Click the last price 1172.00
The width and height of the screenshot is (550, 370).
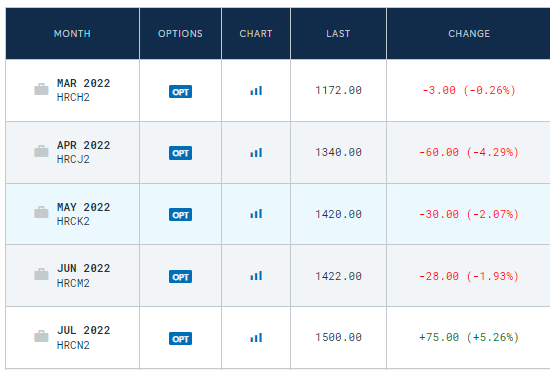(338, 90)
